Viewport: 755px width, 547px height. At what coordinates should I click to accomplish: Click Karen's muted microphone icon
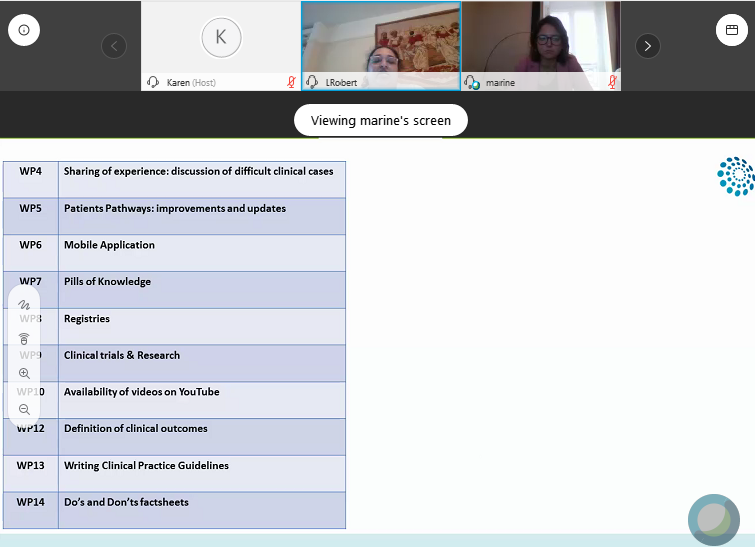(291, 82)
